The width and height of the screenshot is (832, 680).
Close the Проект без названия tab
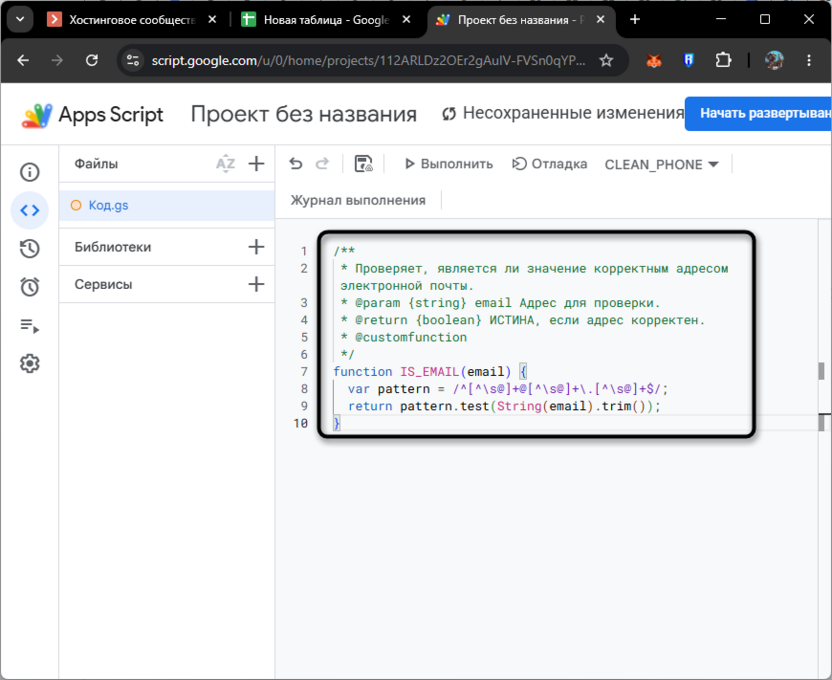(x=600, y=20)
